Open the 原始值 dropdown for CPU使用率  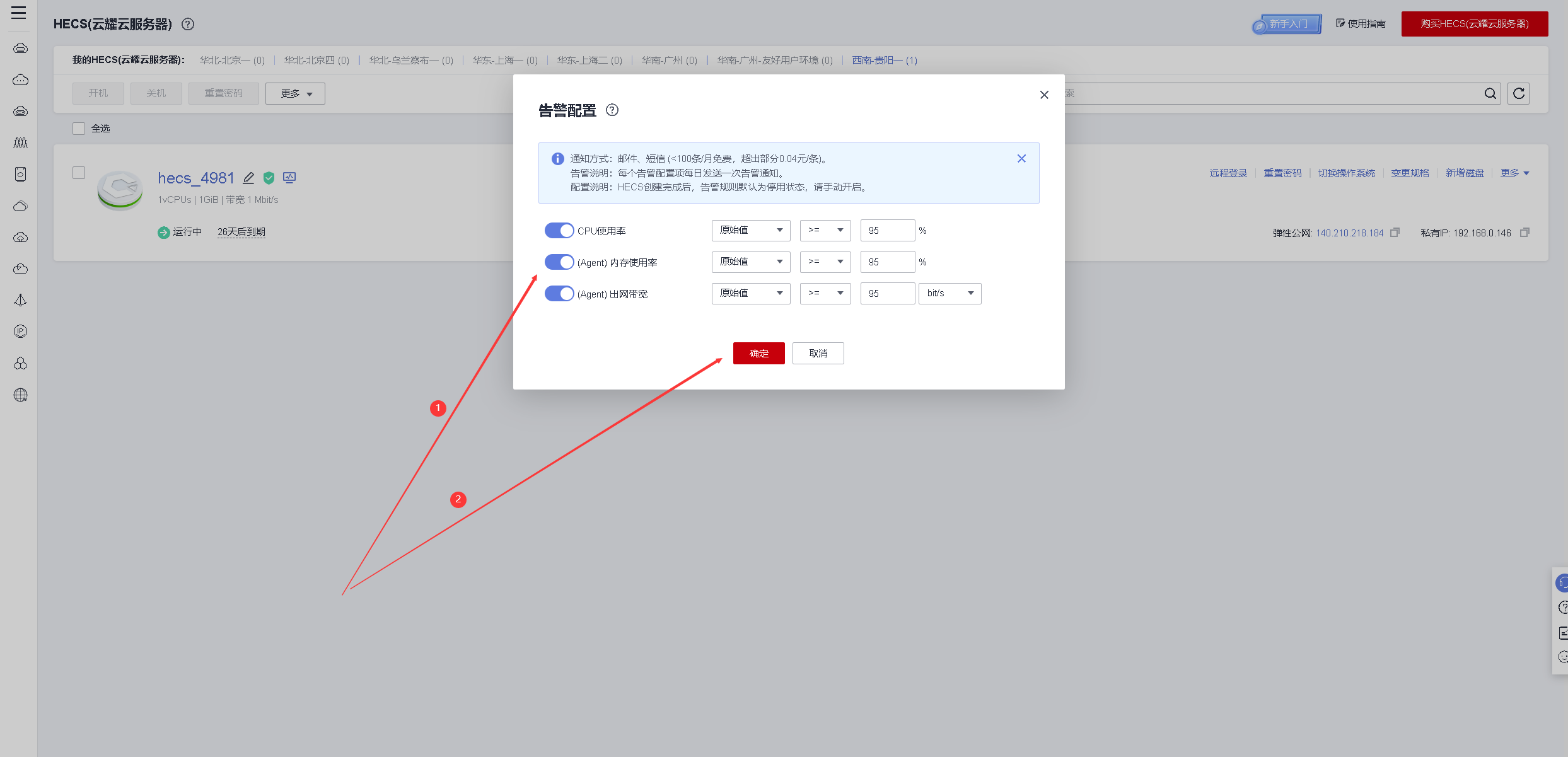click(x=750, y=231)
